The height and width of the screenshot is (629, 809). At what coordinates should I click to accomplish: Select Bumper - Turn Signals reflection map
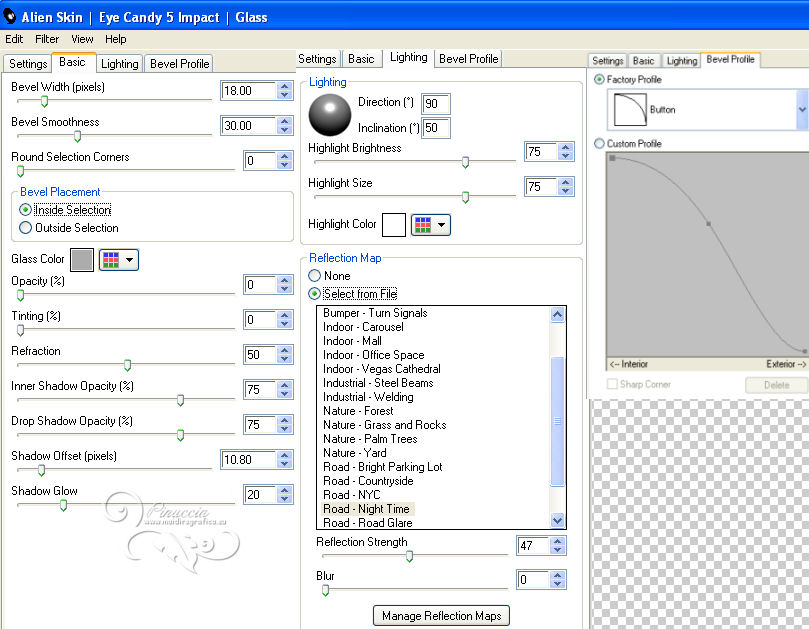375,313
